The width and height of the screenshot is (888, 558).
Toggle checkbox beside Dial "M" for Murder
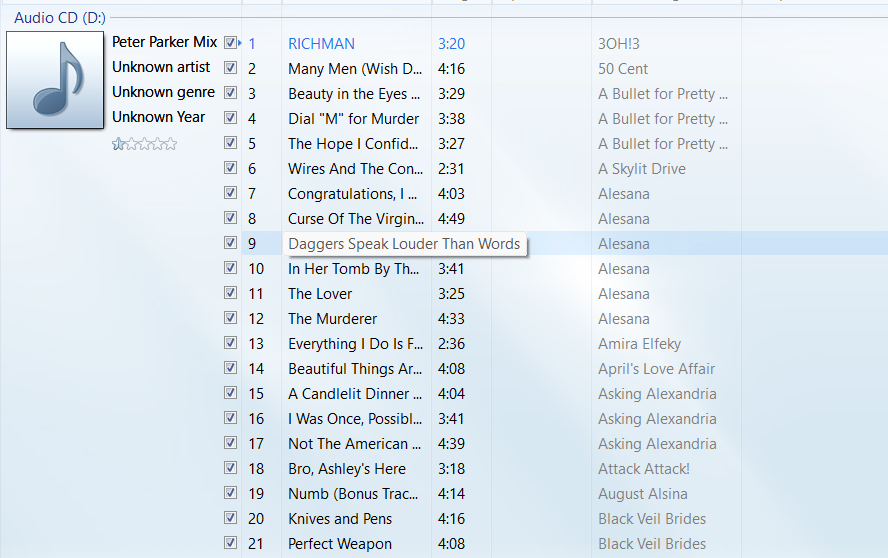pyautogui.click(x=230, y=117)
